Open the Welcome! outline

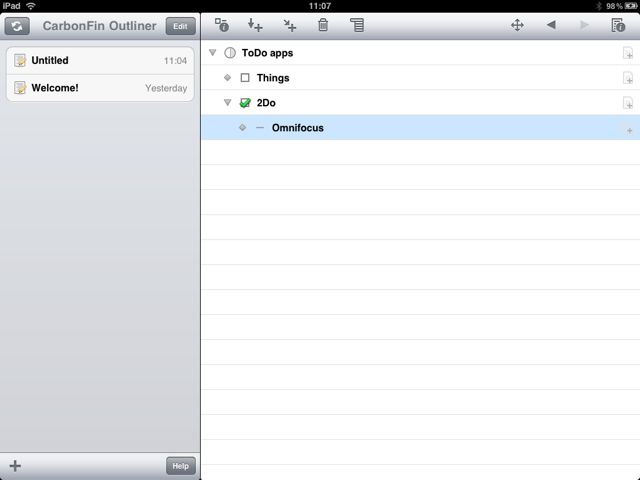click(x=100, y=88)
